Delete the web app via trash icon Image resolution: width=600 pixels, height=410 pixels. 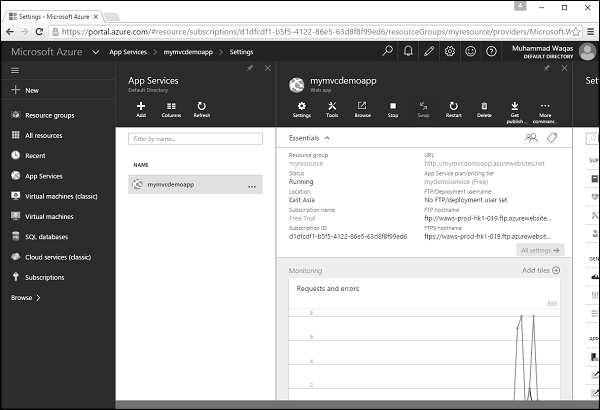[484, 105]
